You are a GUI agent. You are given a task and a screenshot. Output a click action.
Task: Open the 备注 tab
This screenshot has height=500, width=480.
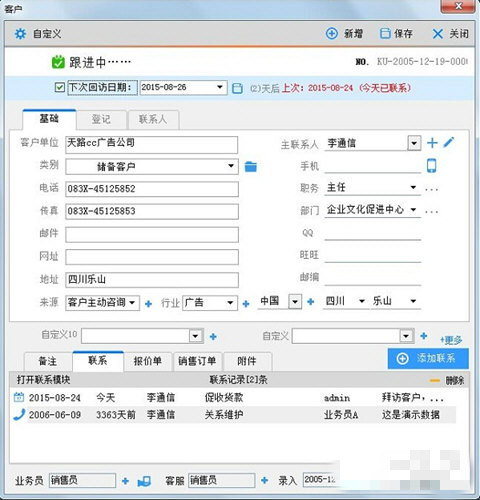(48, 361)
